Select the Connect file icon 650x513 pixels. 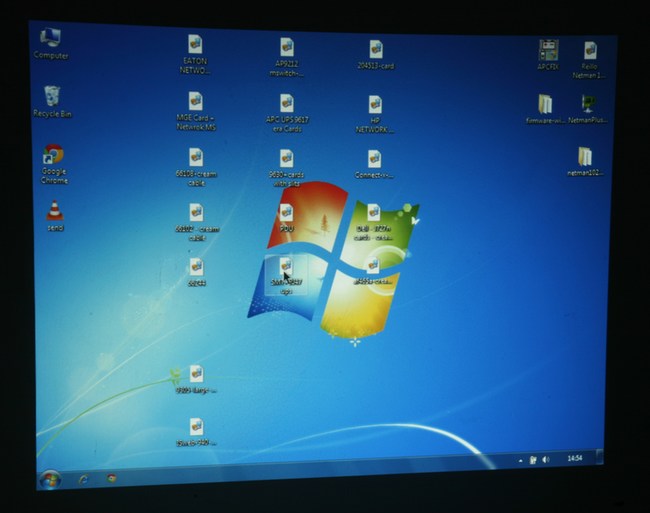coord(374,160)
